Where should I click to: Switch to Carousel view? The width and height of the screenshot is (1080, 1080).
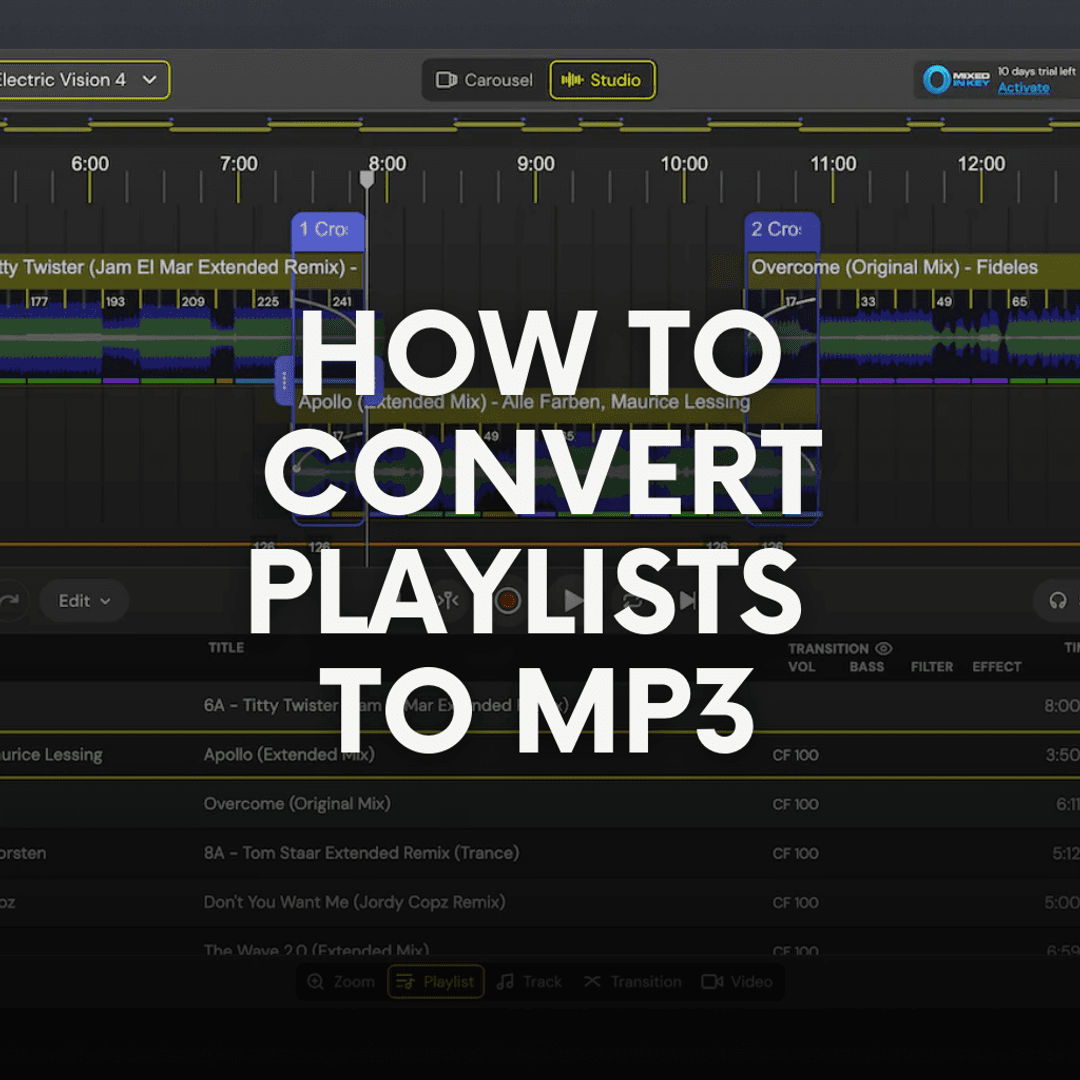click(x=485, y=80)
